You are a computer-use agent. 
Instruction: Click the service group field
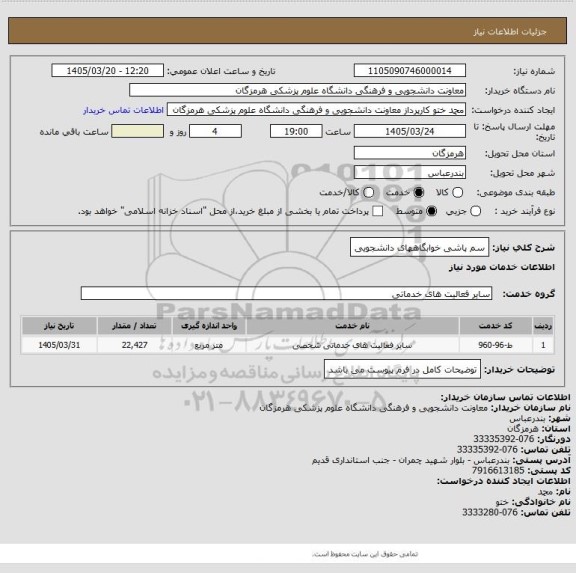click(x=286, y=293)
